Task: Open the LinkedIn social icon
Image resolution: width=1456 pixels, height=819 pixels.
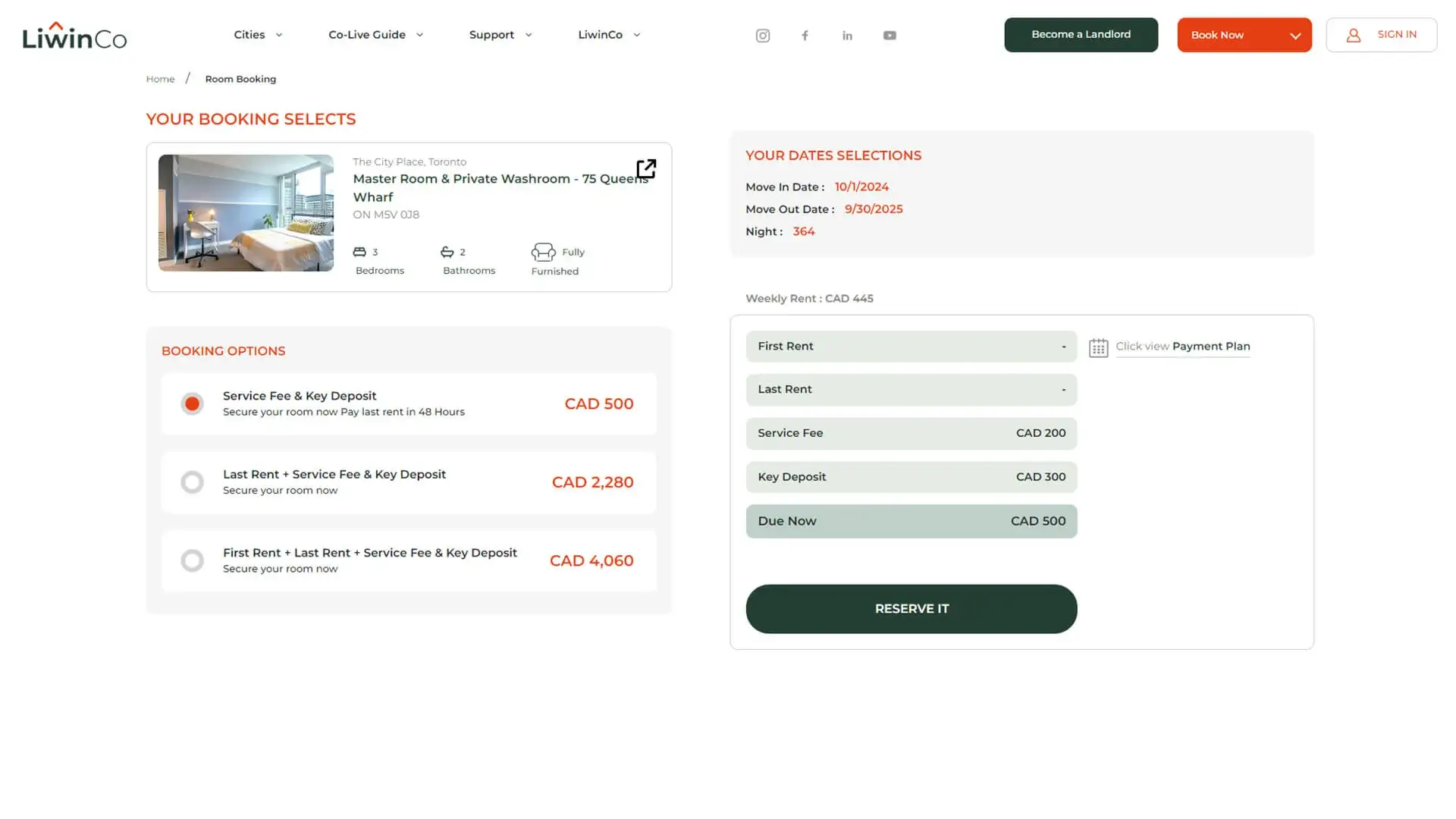Action: [847, 36]
